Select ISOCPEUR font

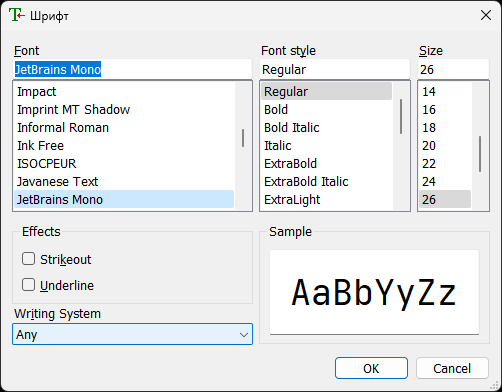pos(124,163)
